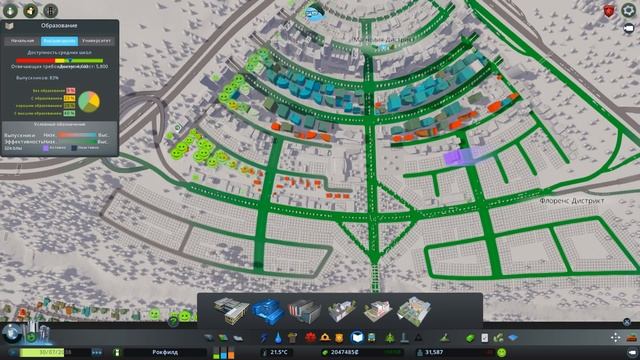
Task: Click the temperature 21.5°C readout
Action: pyautogui.click(x=279, y=352)
